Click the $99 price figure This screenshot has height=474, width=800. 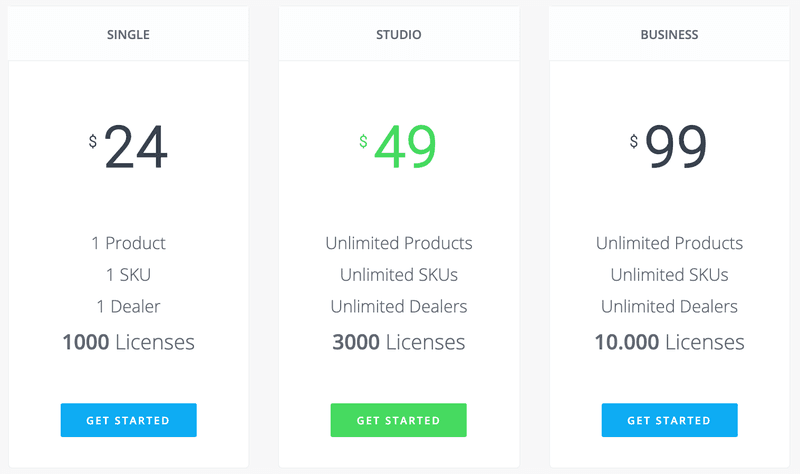coord(668,147)
